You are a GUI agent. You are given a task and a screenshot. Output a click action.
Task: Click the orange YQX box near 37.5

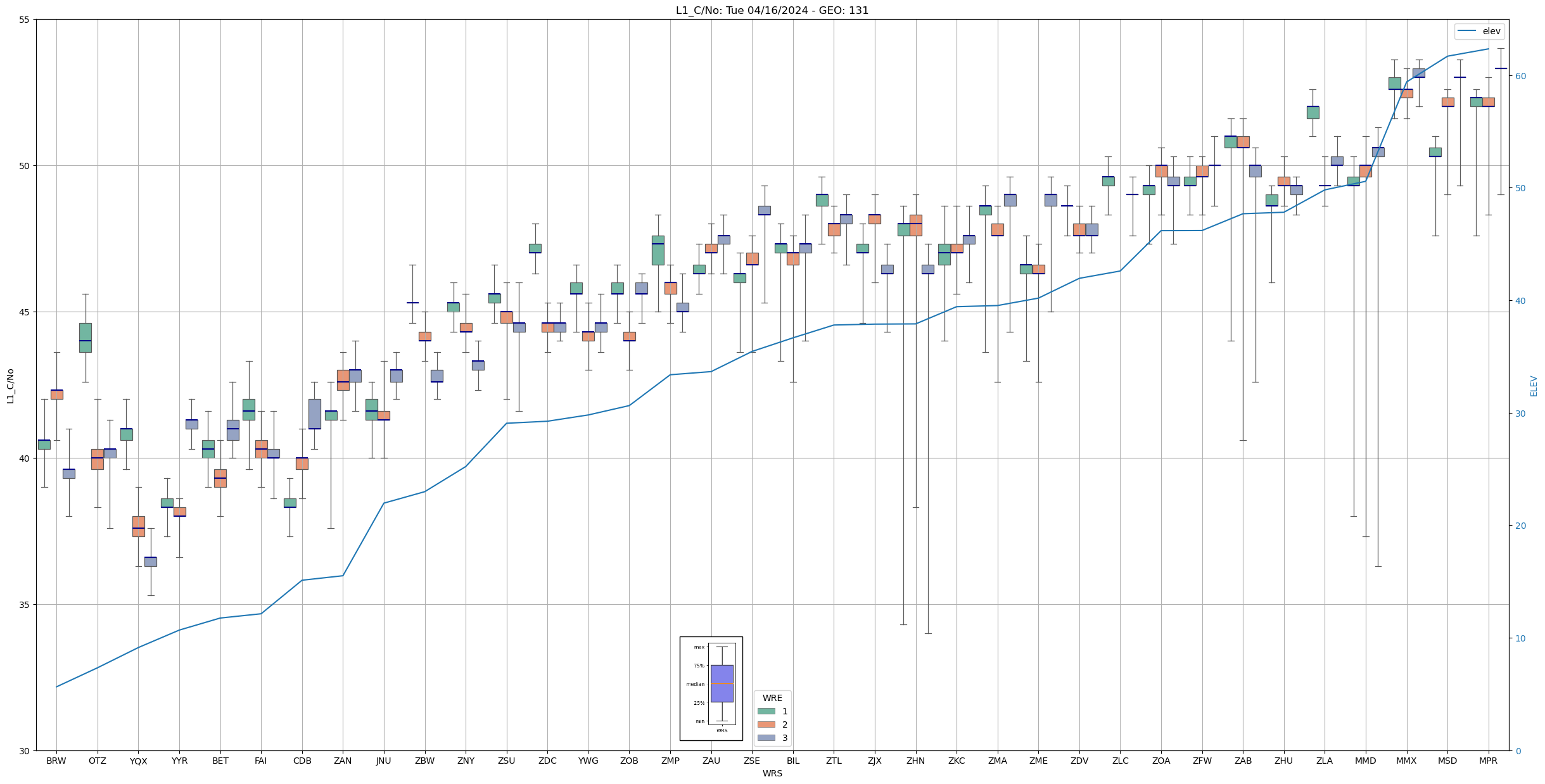(x=139, y=526)
